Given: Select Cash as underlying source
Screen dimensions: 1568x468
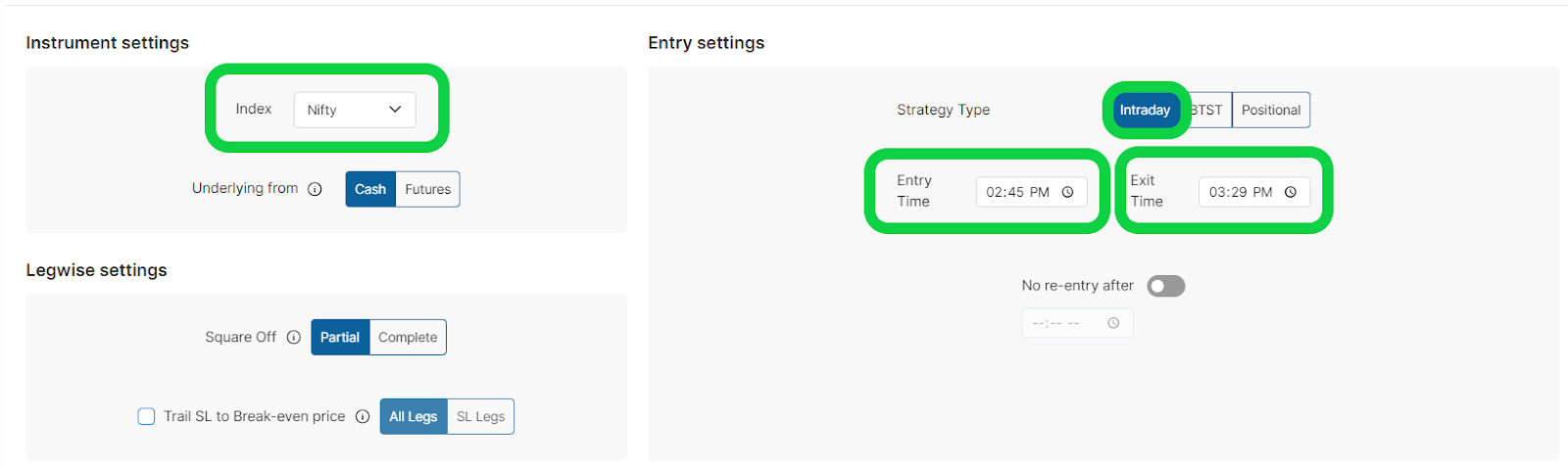Looking at the screenshot, I should (370, 189).
